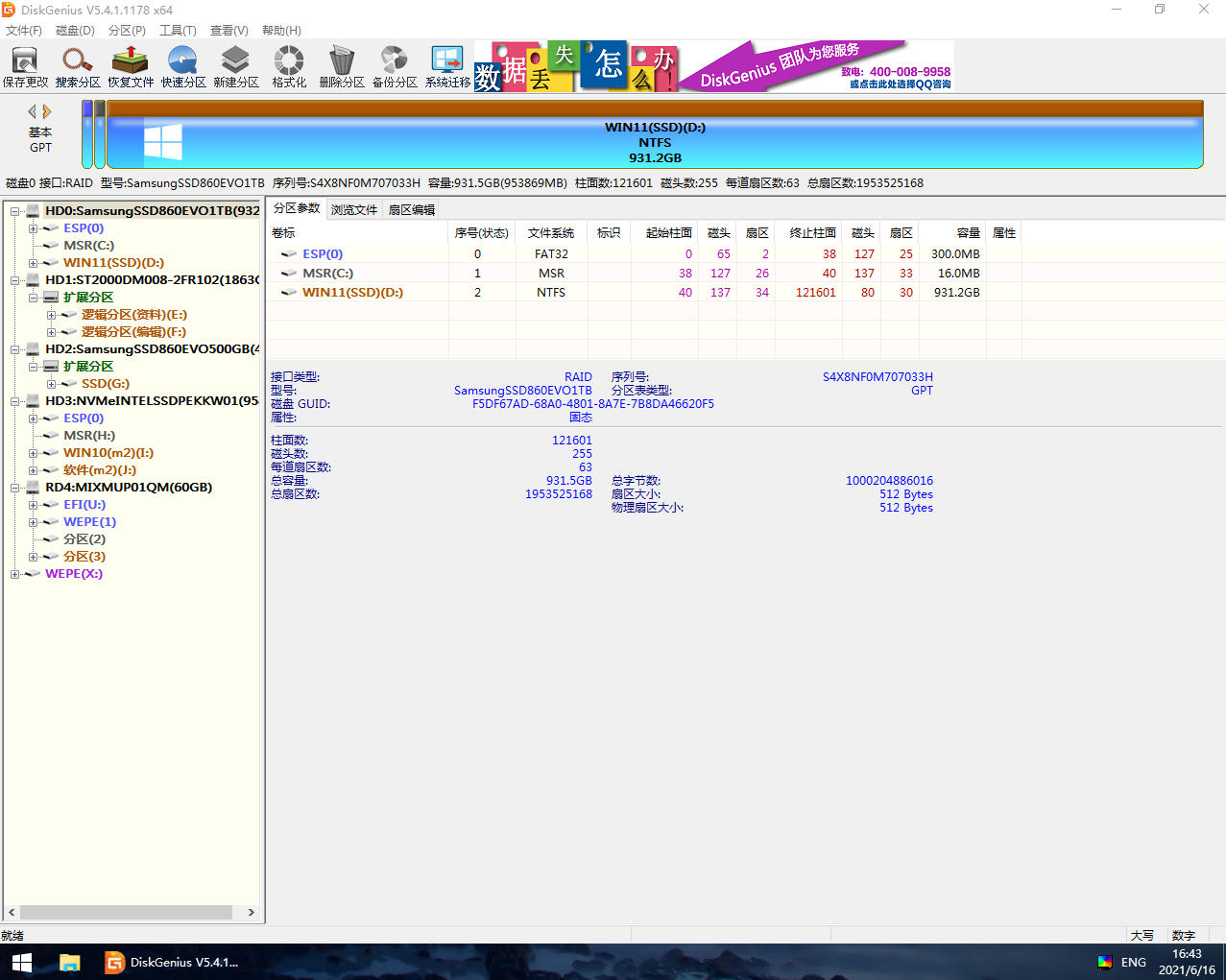Expand the 逻辑分区(资料)(E:) node
Screen dimensions: 1226x980
pos(51,315)
